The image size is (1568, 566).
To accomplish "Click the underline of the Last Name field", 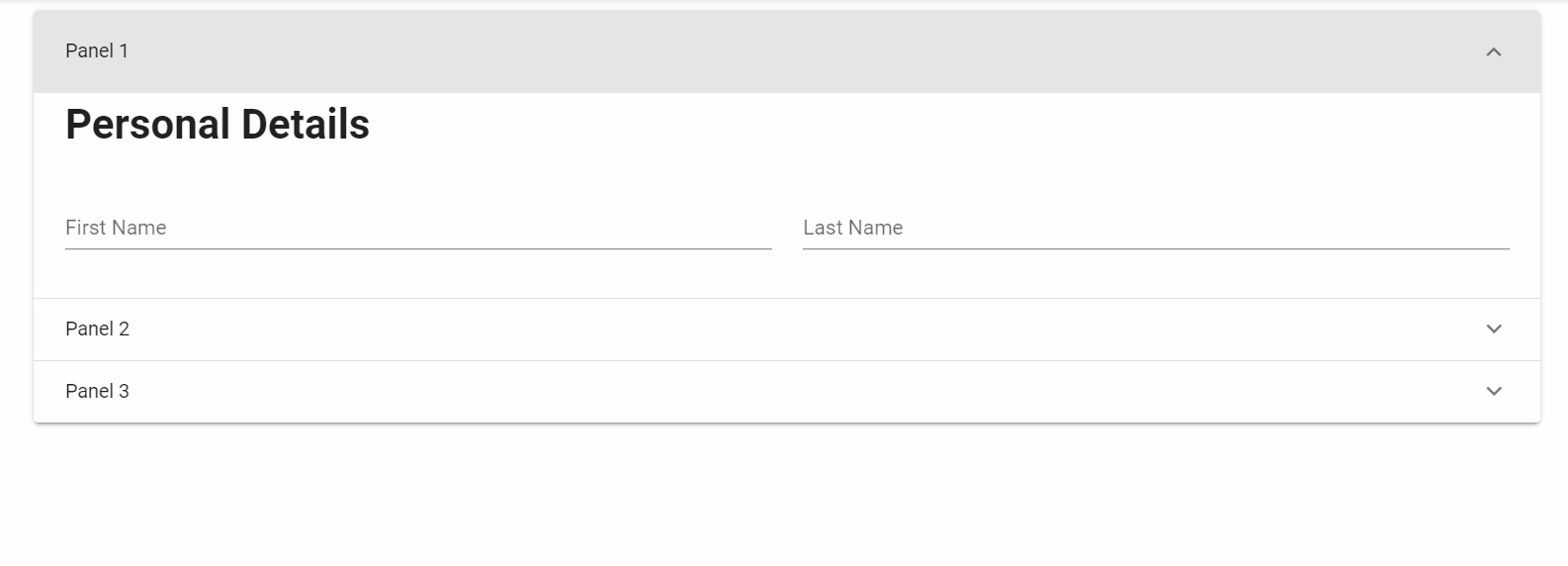I will point(1156,248).
